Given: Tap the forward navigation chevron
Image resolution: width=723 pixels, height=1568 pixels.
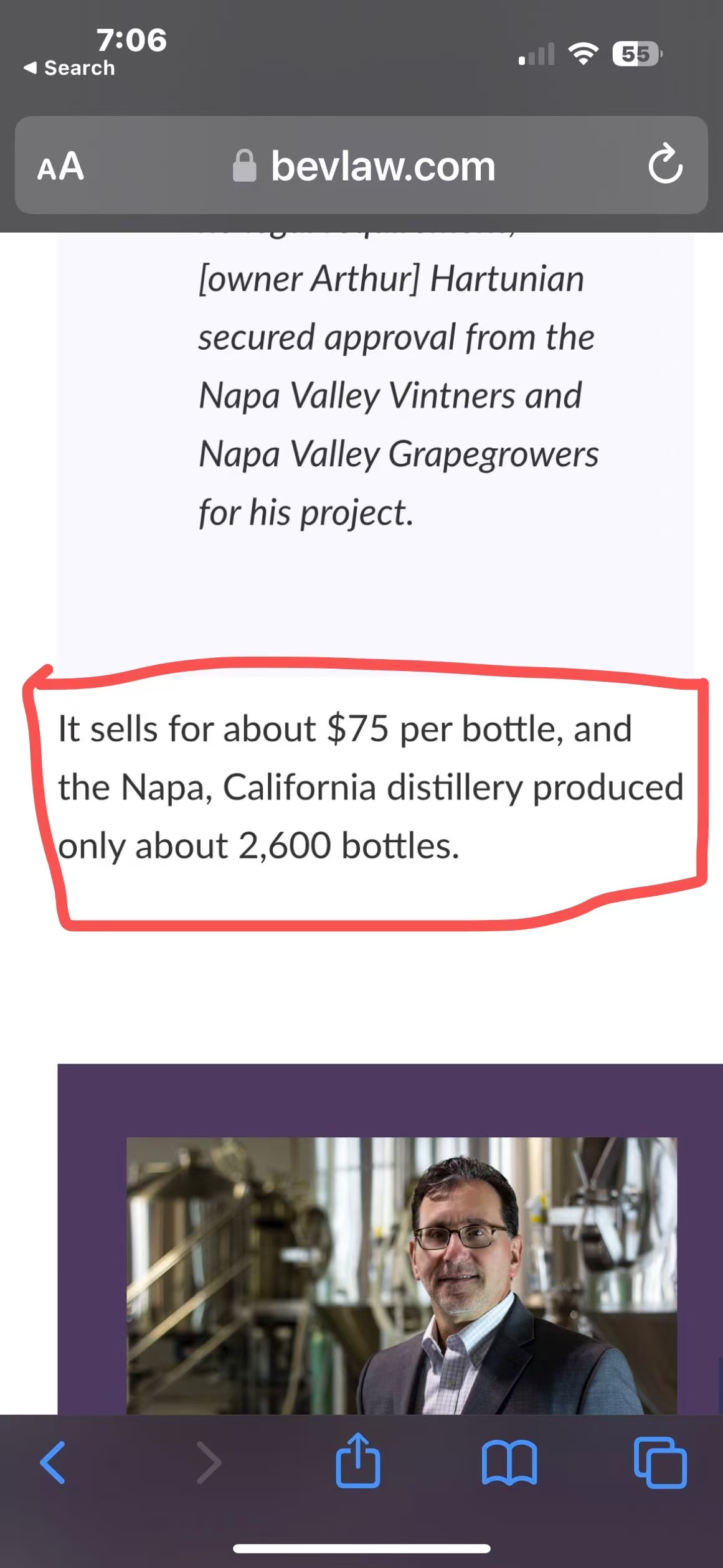Looking at the screenshot, I should point(209,1462).
